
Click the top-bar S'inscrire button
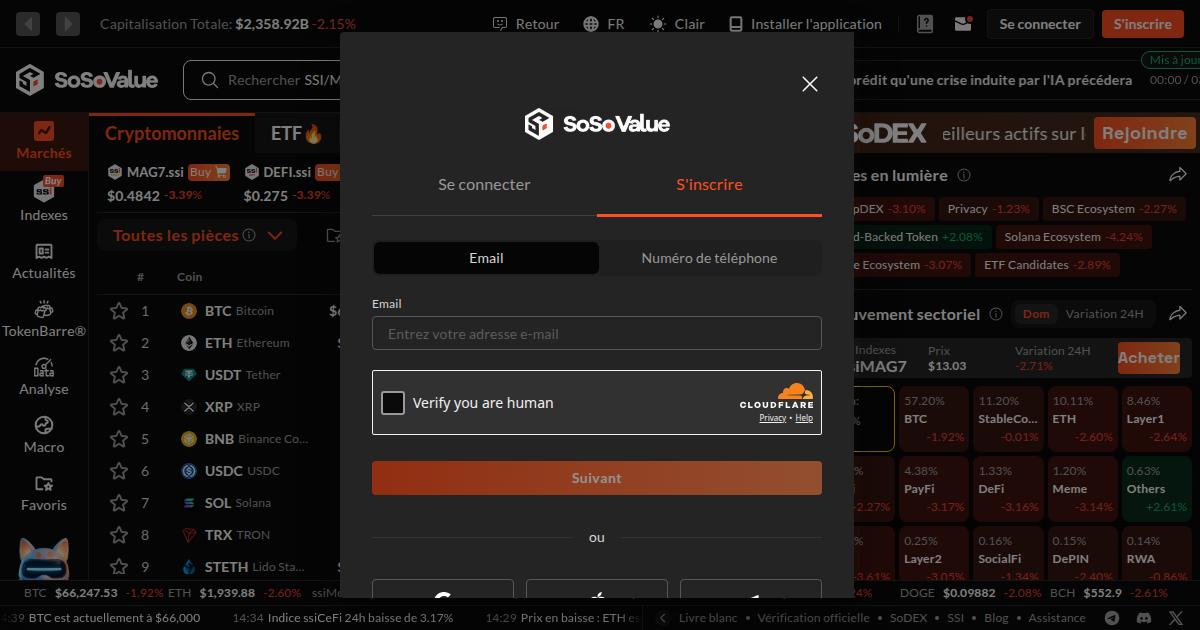tap(1142, 24)
